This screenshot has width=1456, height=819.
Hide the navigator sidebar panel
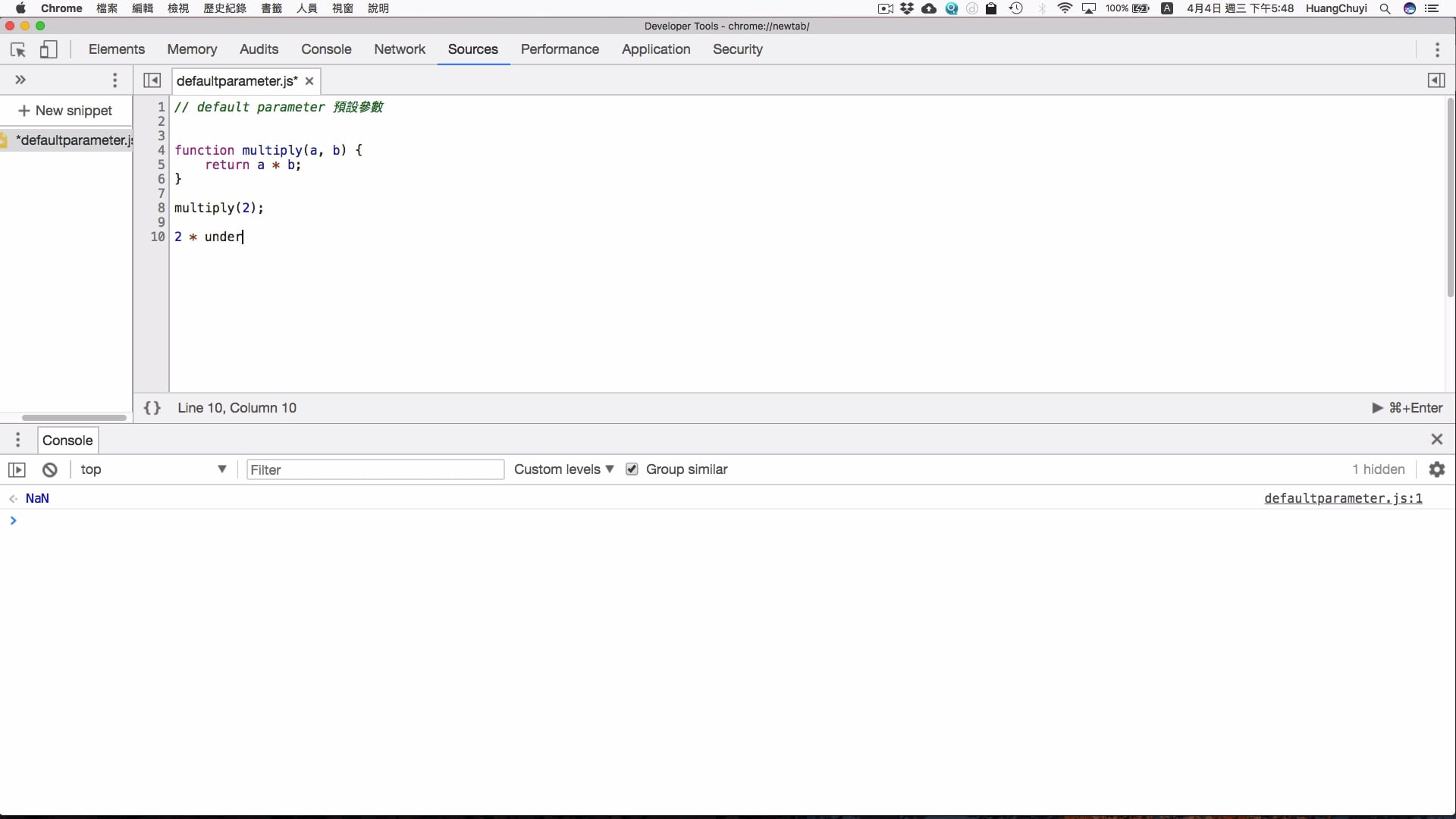point(151,80)
